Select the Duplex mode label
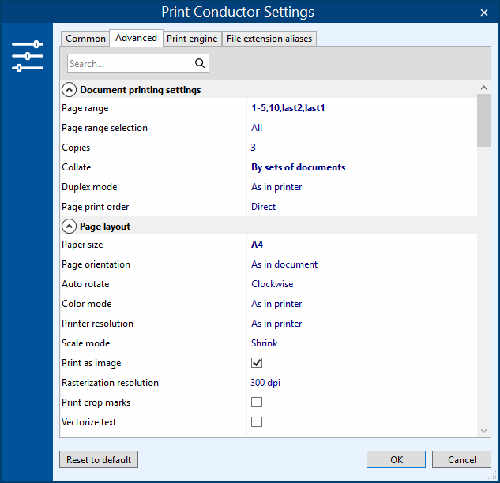Screen dimensions: 500x483 pyautogui.click(x=89, y=187)
